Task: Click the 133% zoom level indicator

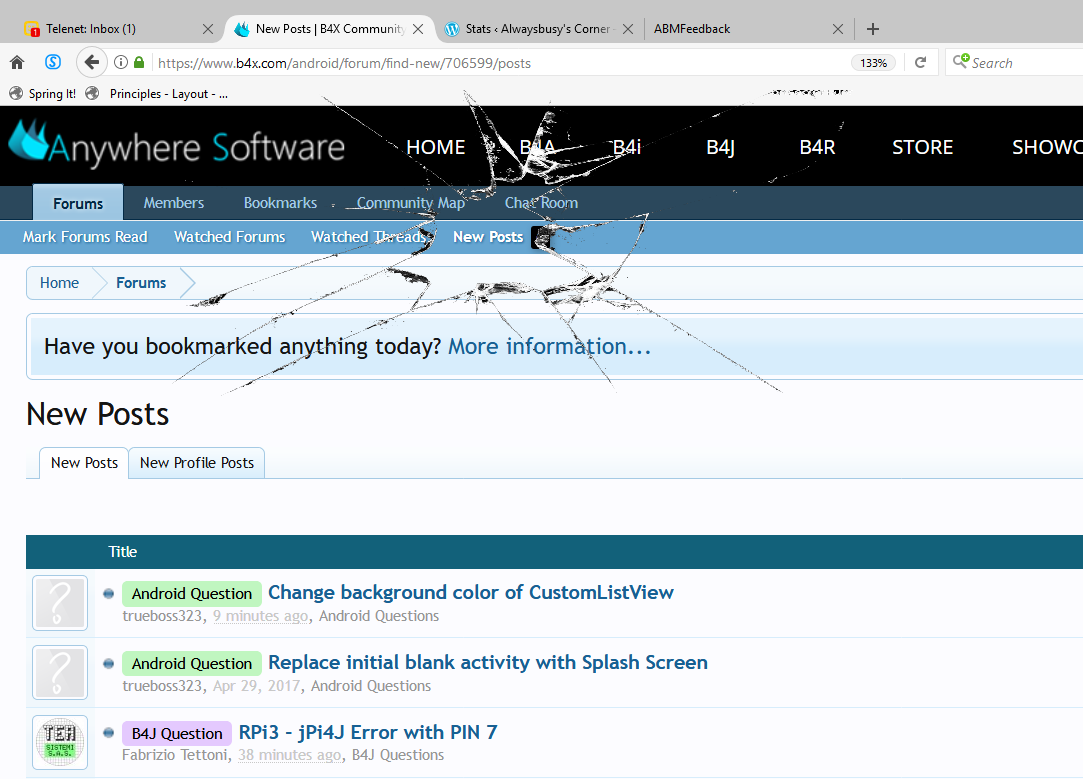Action: pos(873,63)
